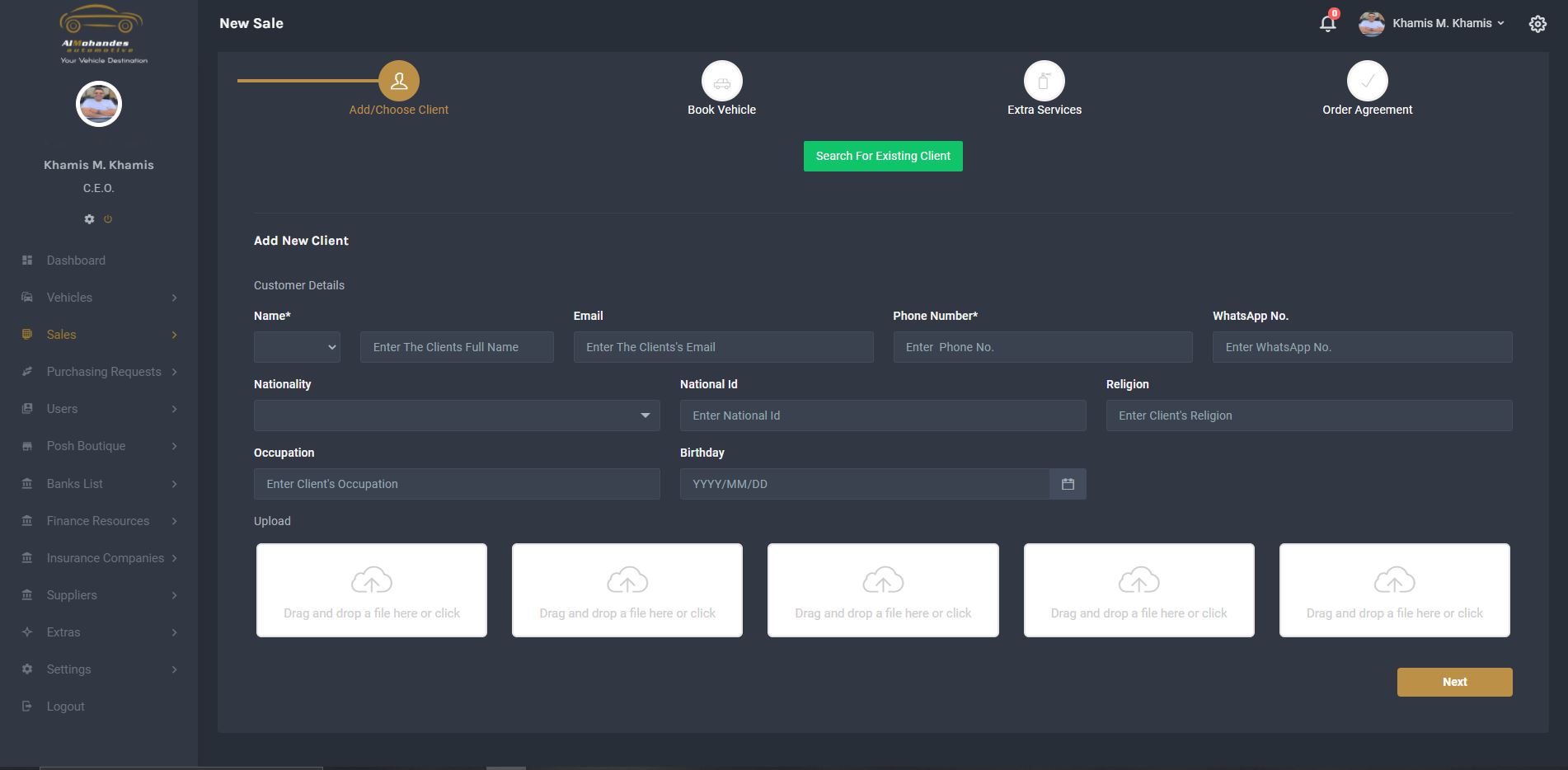Viewport: 1568px width, 770px height.
Task: Click the Logout exit icon
Action: [27, 707]
